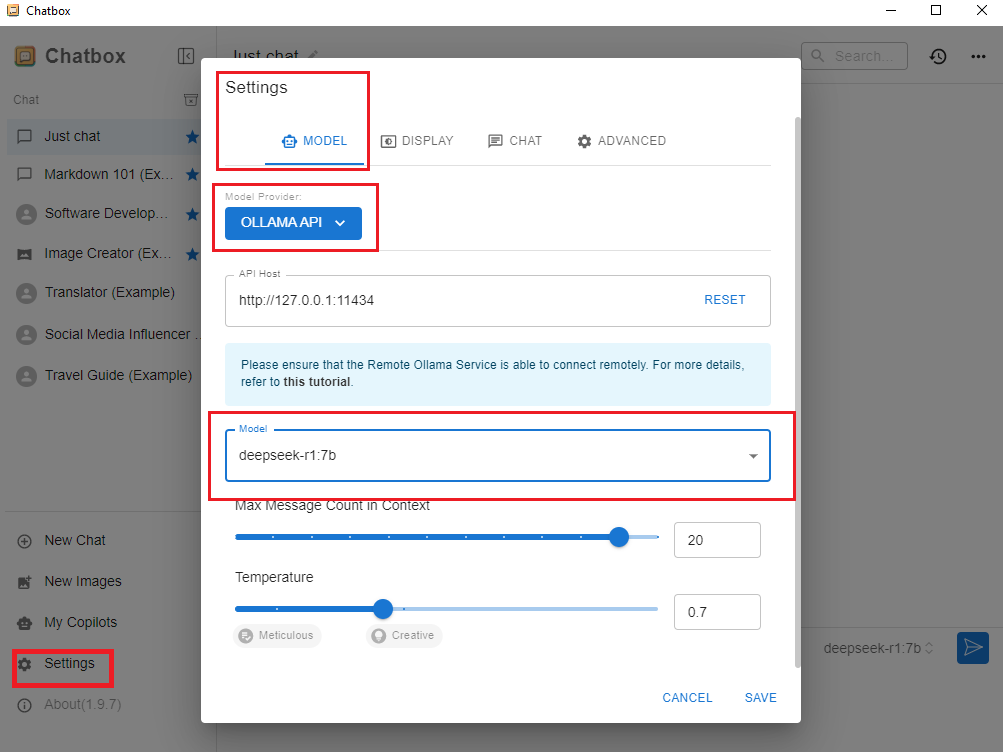
Task: Collapse the sidebar with the panel icon
Action: point(186,56)
